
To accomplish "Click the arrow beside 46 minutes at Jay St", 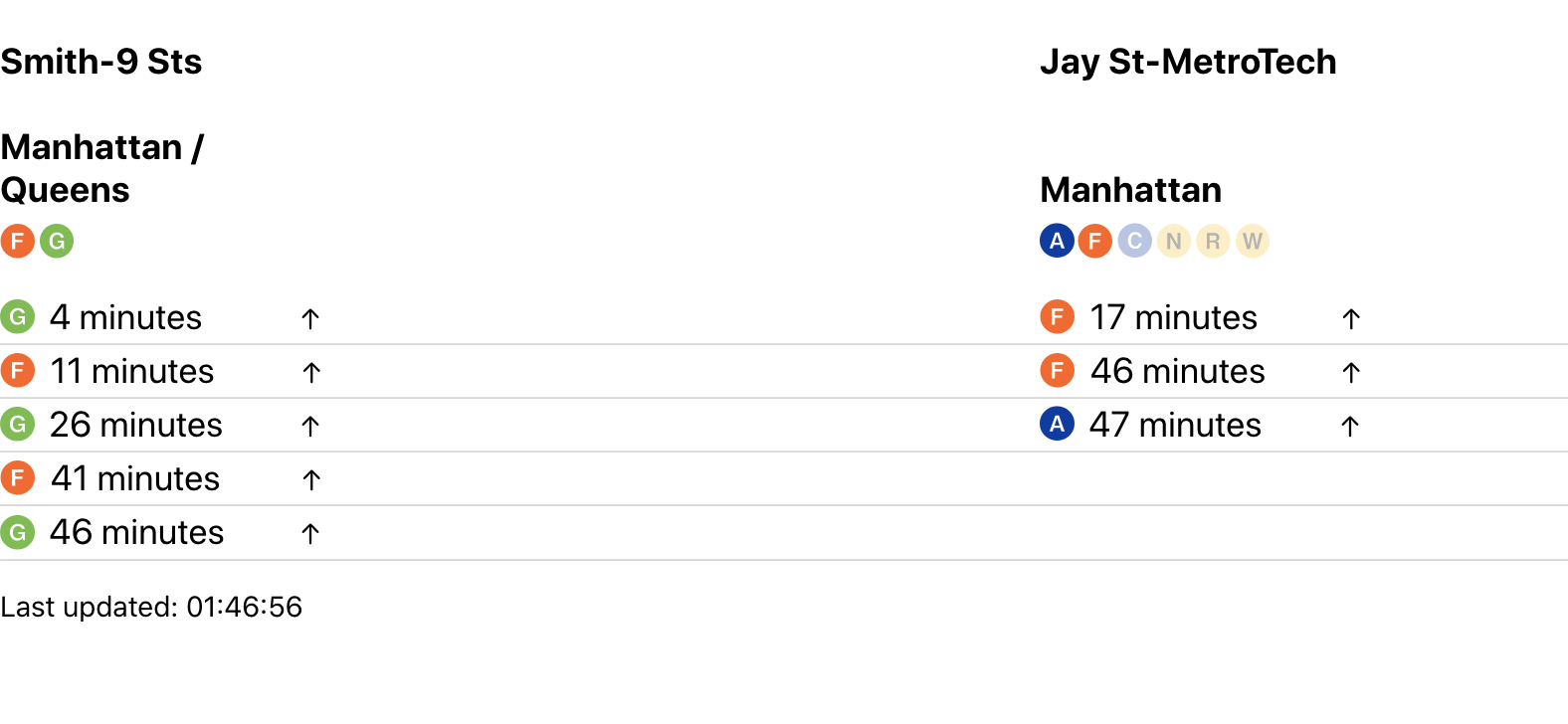I will pyautogui.click(x=1350, y=372).
